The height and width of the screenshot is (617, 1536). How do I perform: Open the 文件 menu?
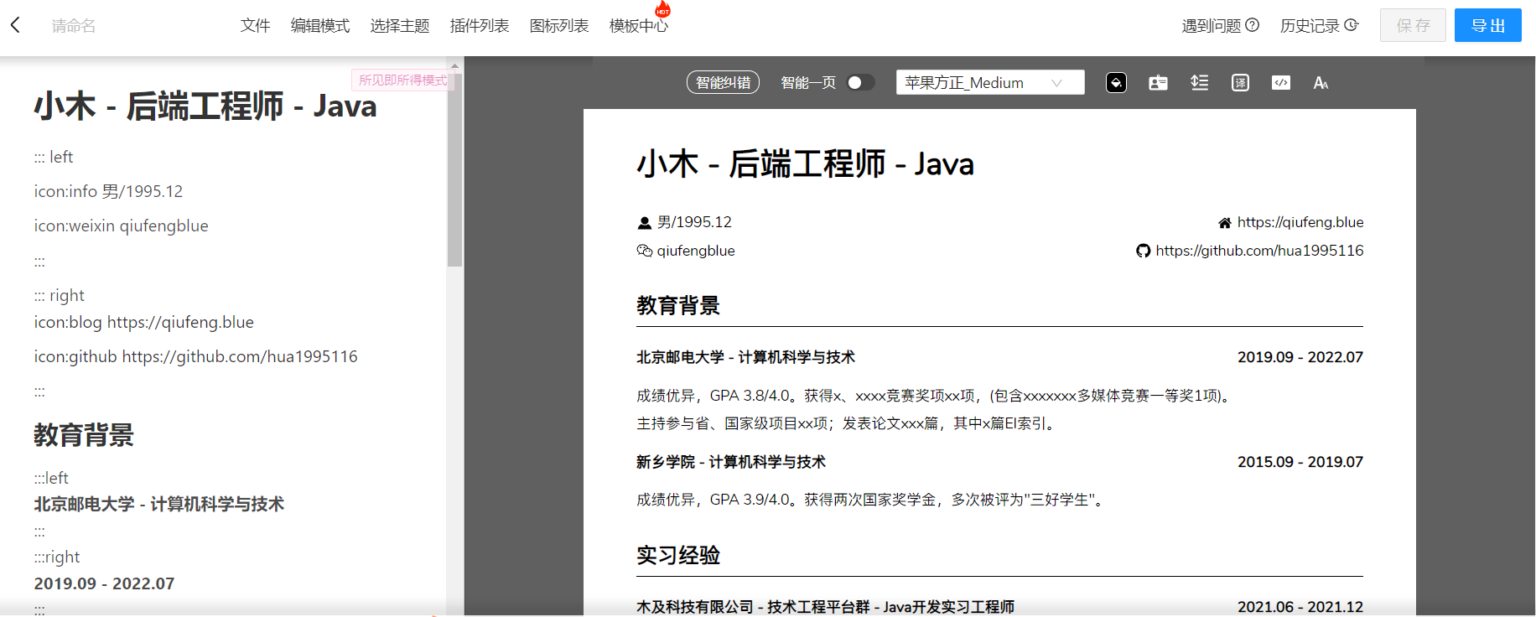pos(255,26)
